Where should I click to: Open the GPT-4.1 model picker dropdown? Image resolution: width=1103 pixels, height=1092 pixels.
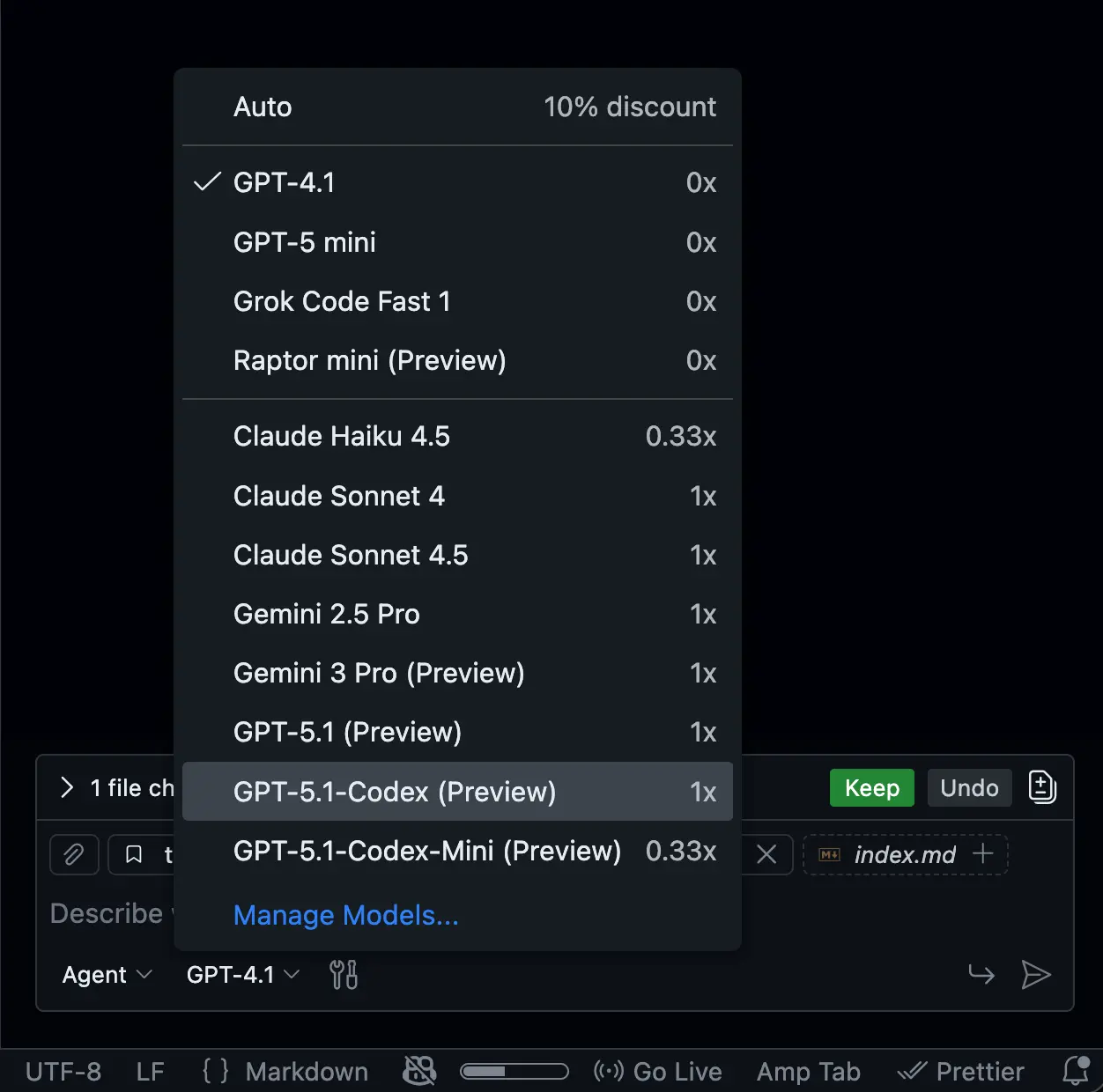pyautogui.click(x=240, y=975)
